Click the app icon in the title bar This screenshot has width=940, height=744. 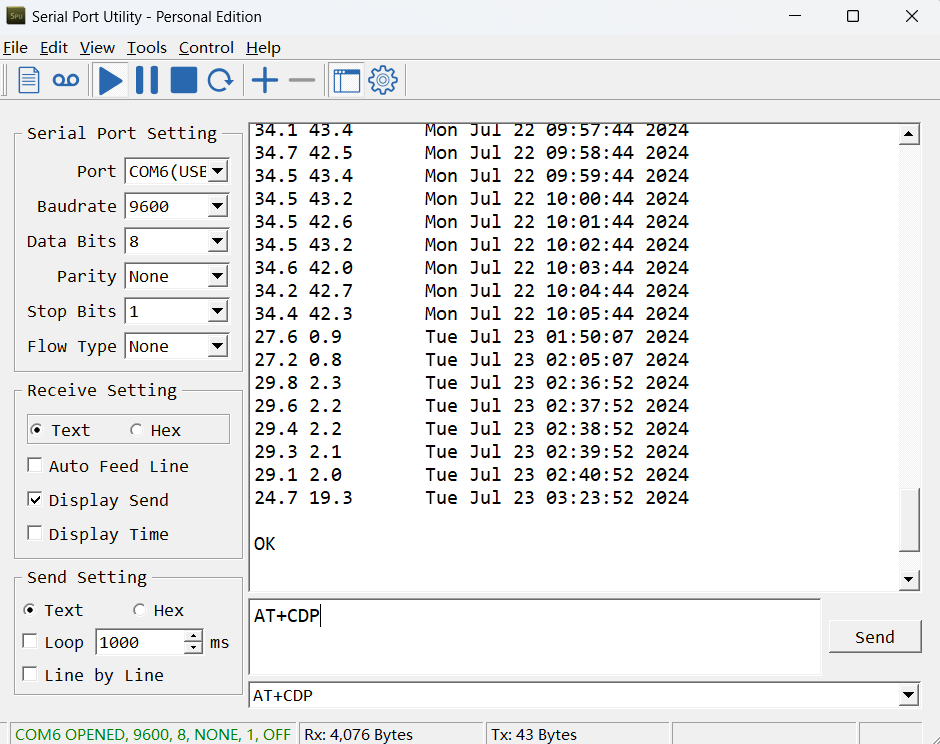point(16,16)
